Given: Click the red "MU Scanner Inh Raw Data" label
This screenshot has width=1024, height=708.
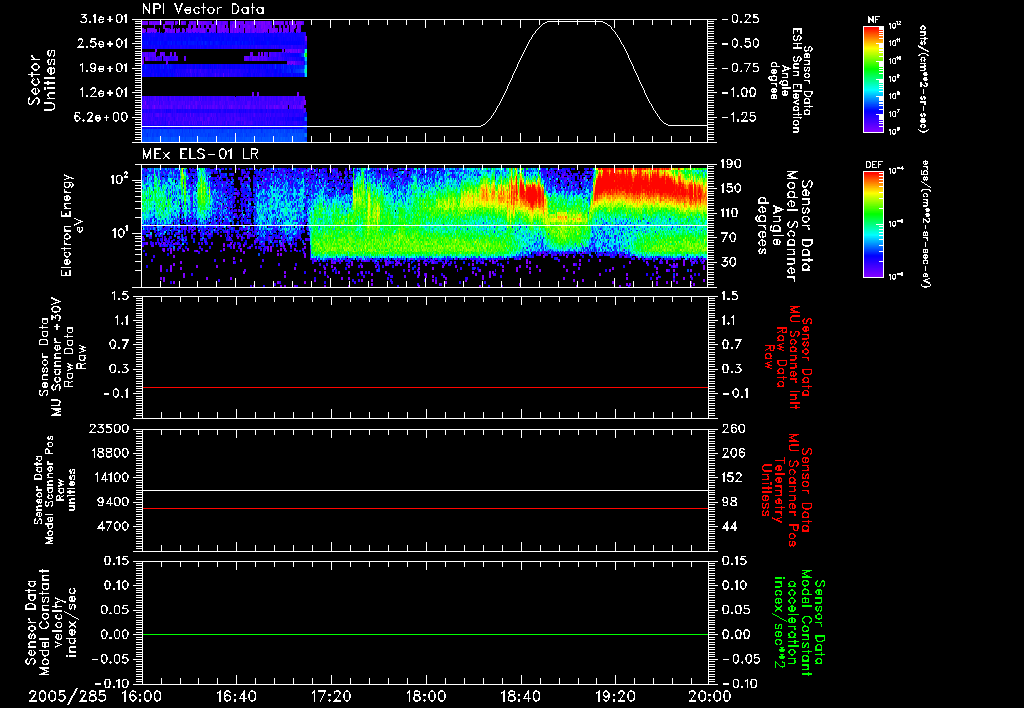Looking at the screenshot, I should [x=788, y=357].
